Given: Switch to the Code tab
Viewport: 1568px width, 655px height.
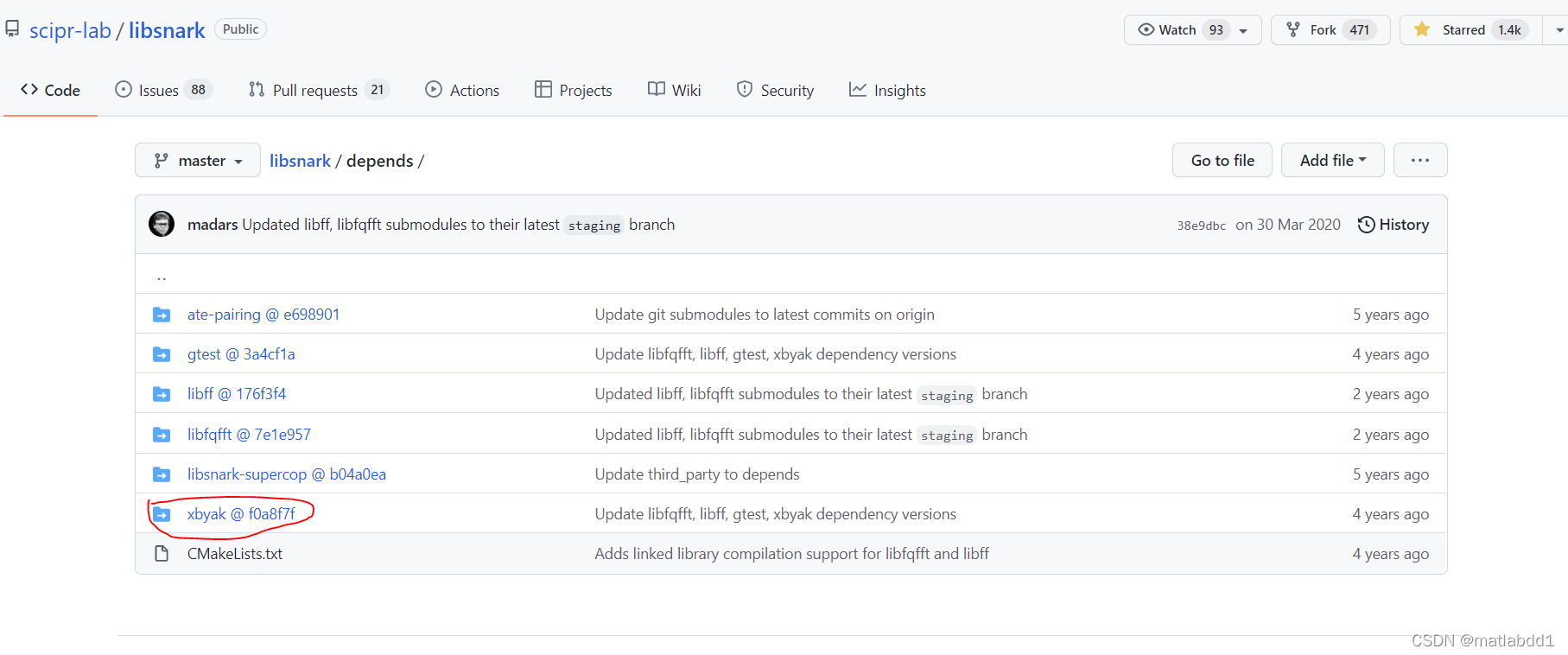Looking at the screenshot, I should point(50,90).
